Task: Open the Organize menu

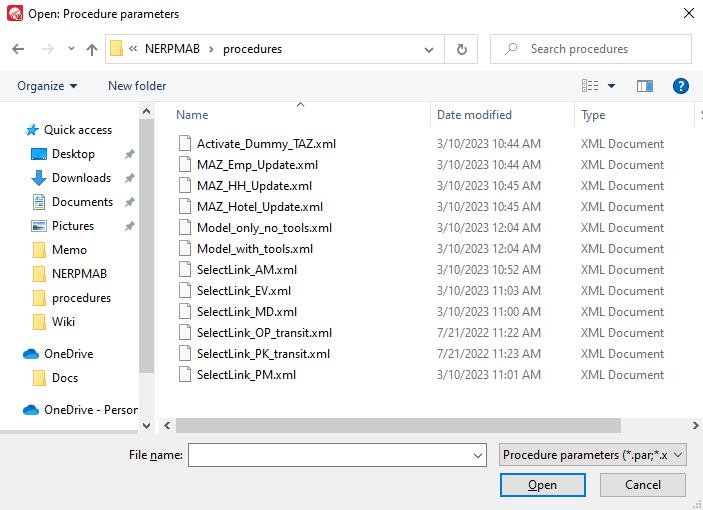Action: tap(47, 86)
